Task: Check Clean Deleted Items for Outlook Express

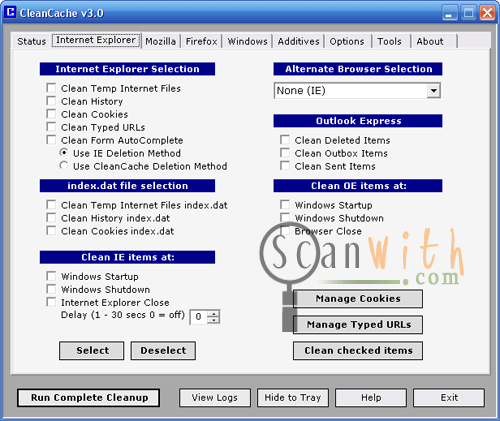Action: [285, 140]
